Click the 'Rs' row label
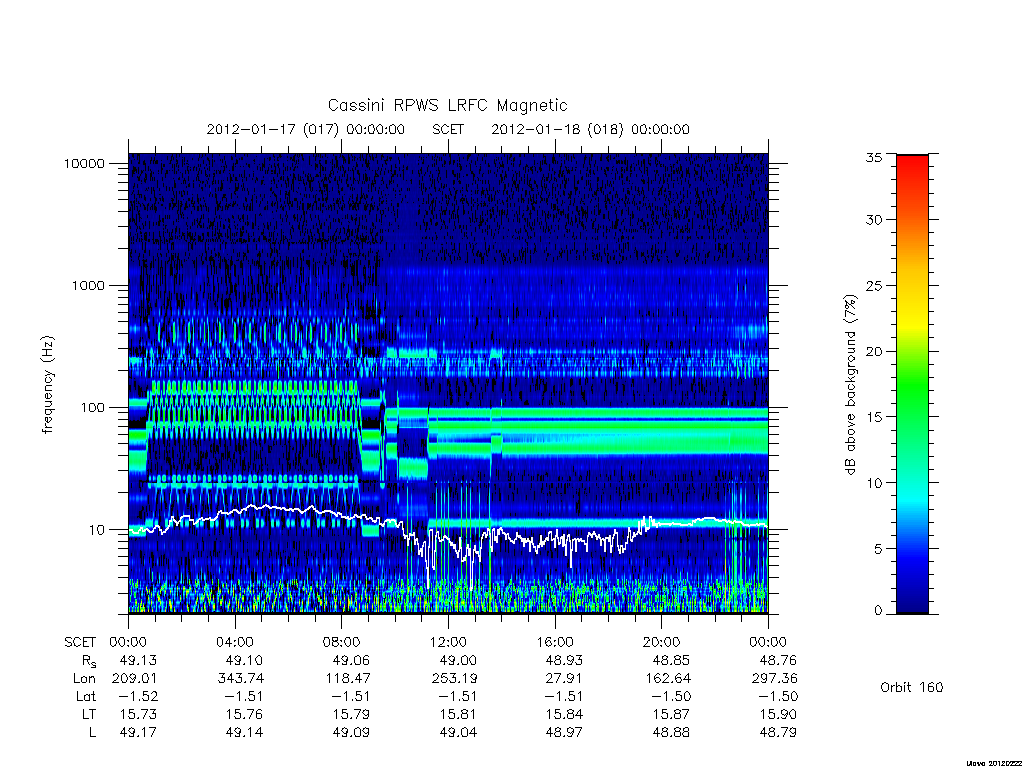The image size is (1024, 768). pyautogui.click(x=89, y=661)
